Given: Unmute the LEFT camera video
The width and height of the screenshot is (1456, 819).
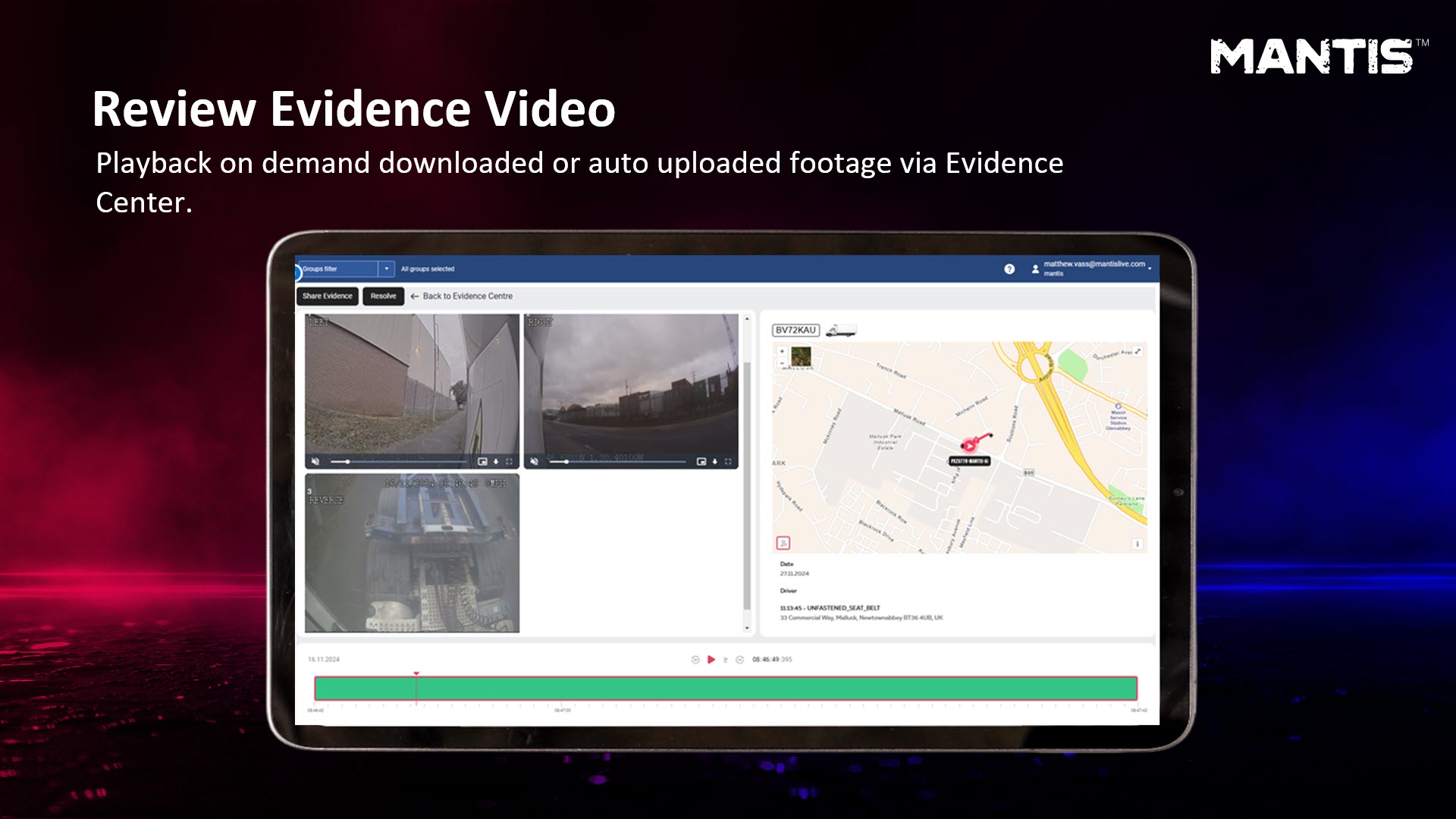Looking at the screenshot, I should (315, 461).
